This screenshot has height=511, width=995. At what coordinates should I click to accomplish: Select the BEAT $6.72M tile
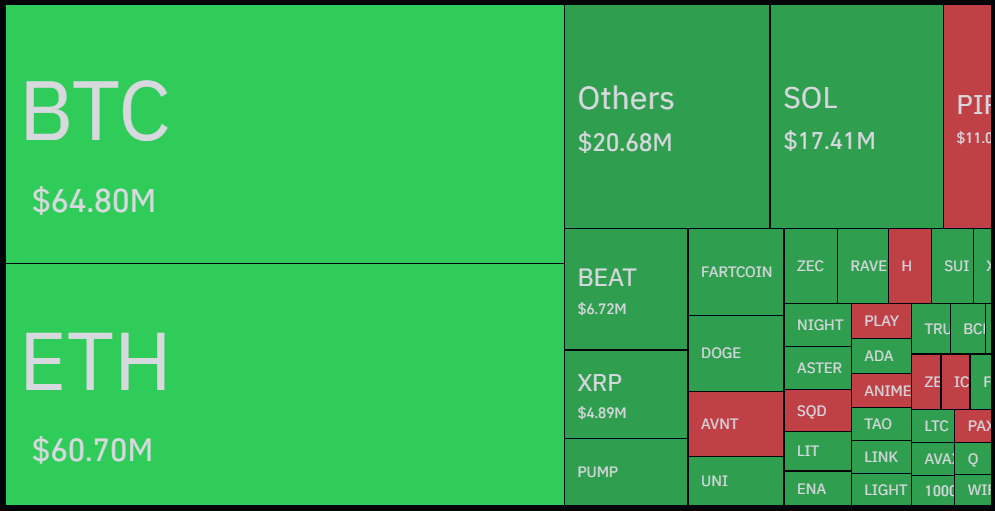[x=625, y=289]
